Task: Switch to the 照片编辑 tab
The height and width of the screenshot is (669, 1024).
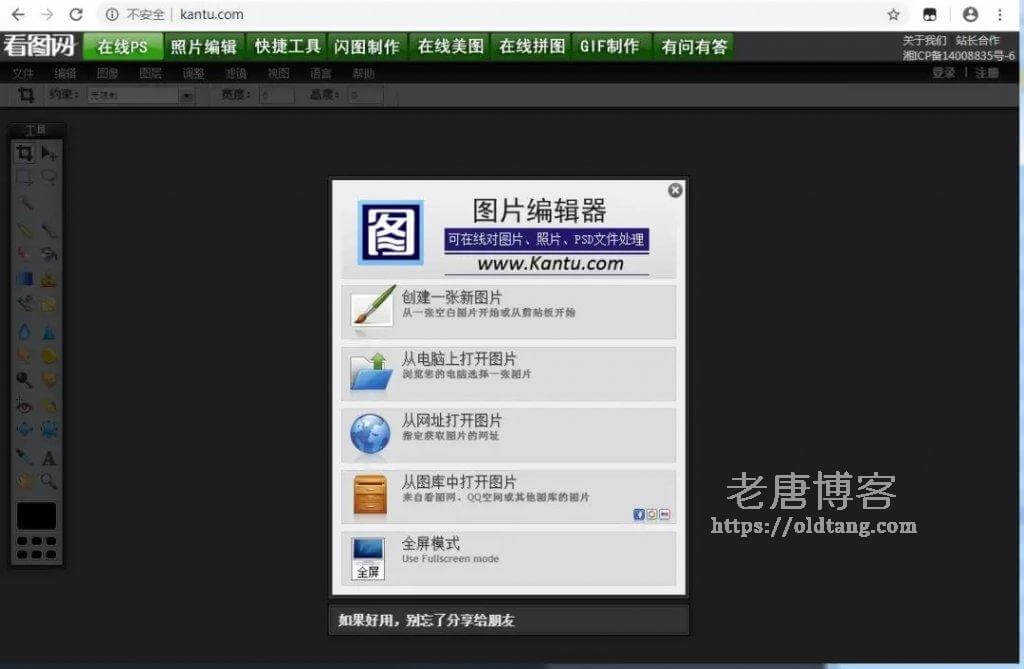Action: coord(204,46)
